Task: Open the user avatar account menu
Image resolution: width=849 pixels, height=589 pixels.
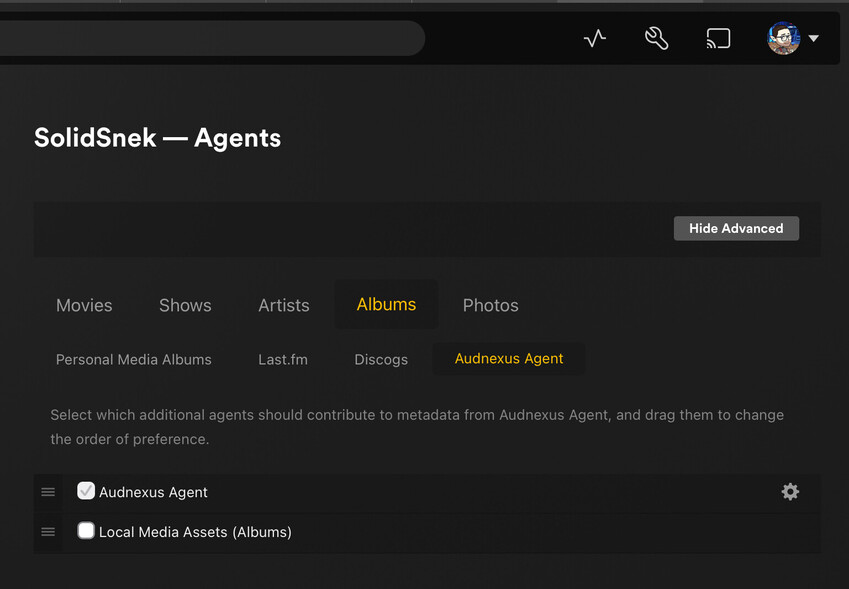Action: pyautogui.click(x=783, y=38)
